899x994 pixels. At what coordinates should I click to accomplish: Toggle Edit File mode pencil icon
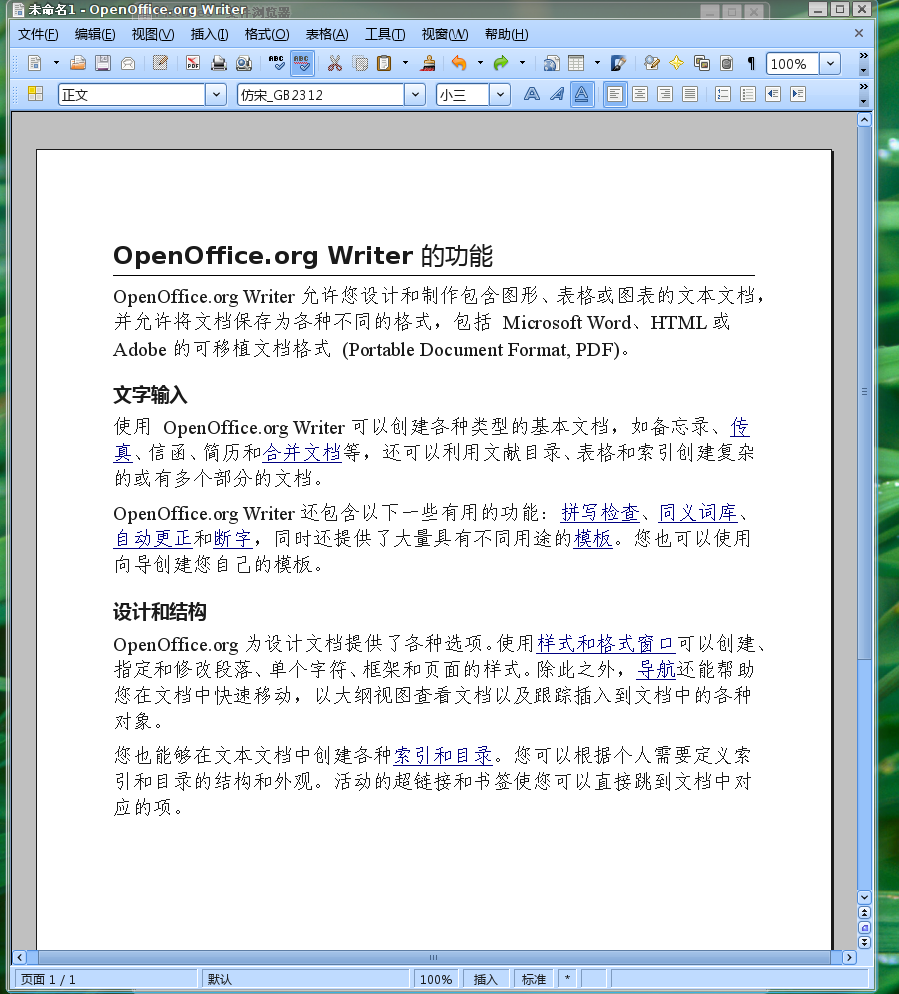(x=161, y=63)
